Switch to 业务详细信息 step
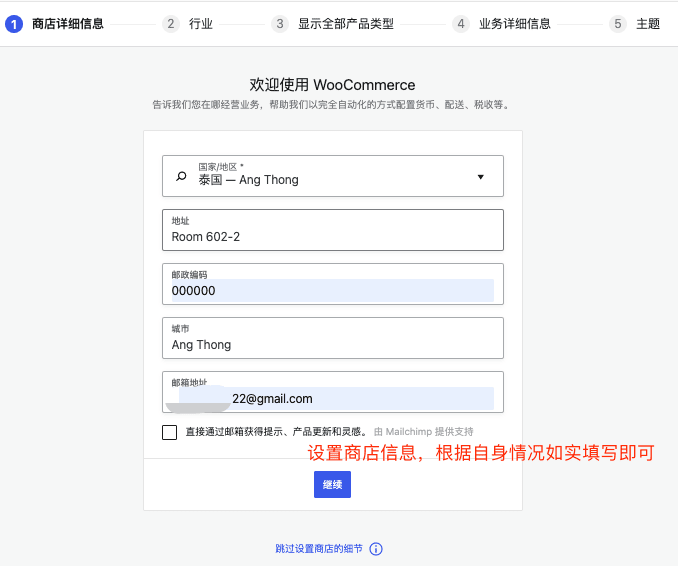 click(x=515, y=24)
